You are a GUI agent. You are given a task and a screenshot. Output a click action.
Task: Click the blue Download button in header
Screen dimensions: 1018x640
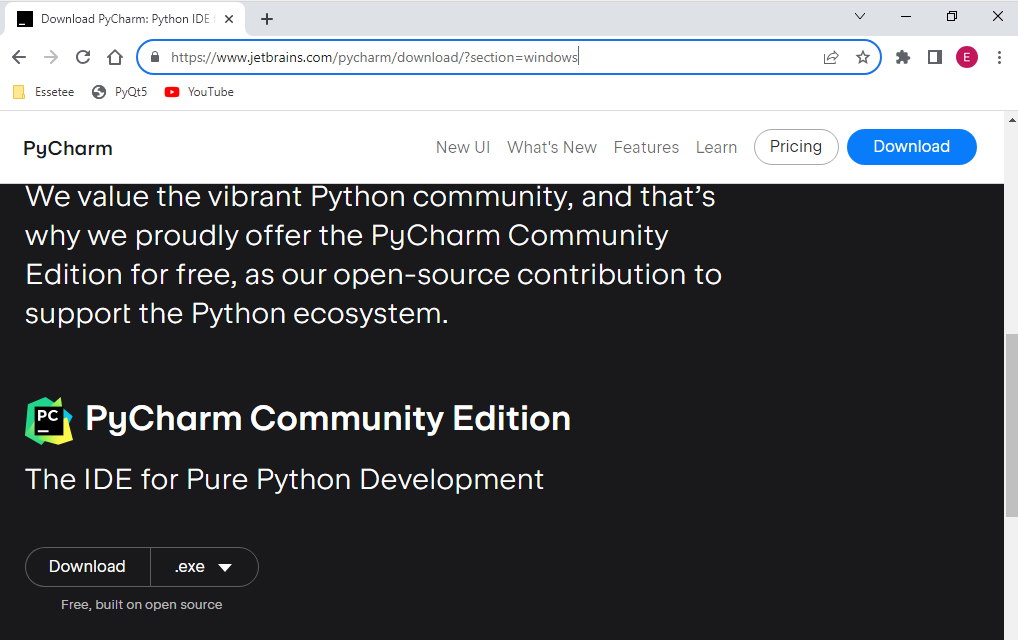pyautogui.click(x=911, y=147)
